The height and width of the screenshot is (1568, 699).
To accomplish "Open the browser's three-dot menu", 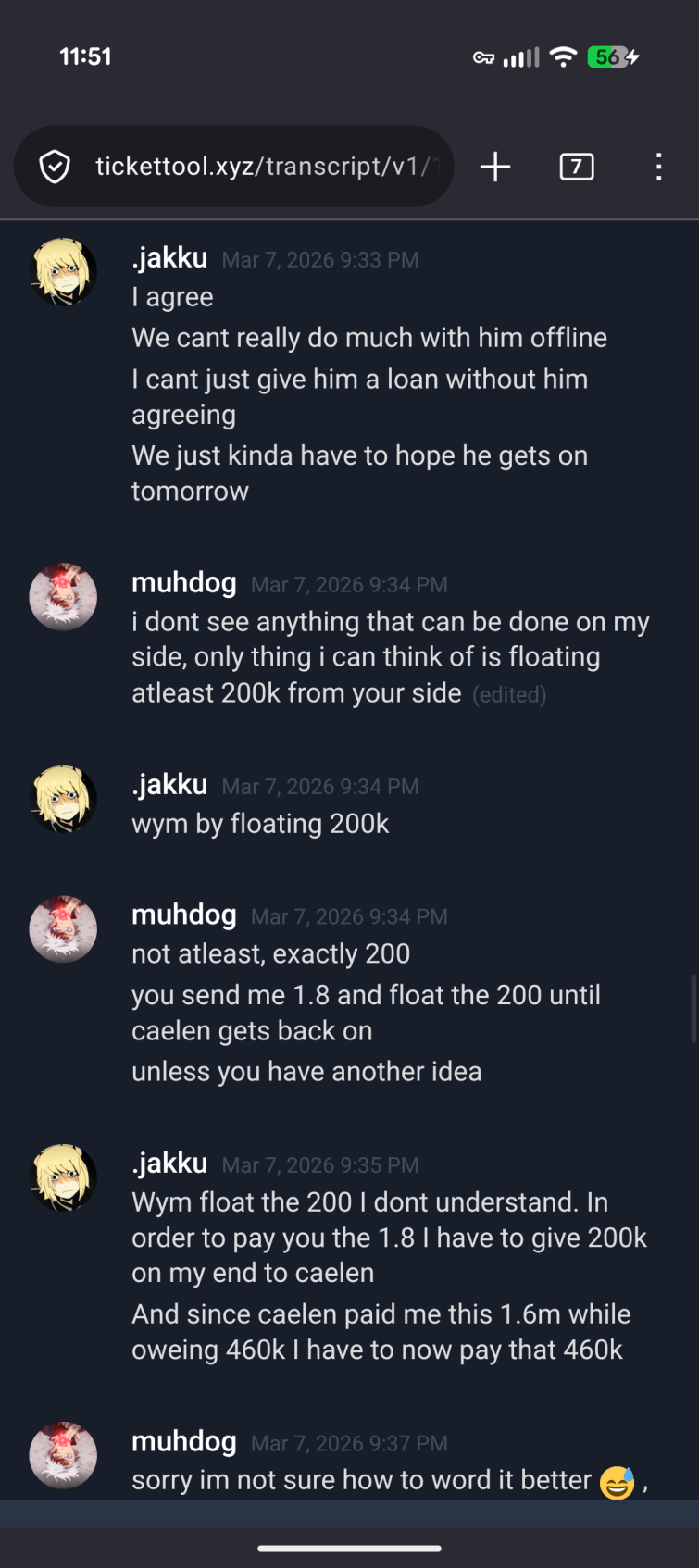I will click(x=658, y=167).
